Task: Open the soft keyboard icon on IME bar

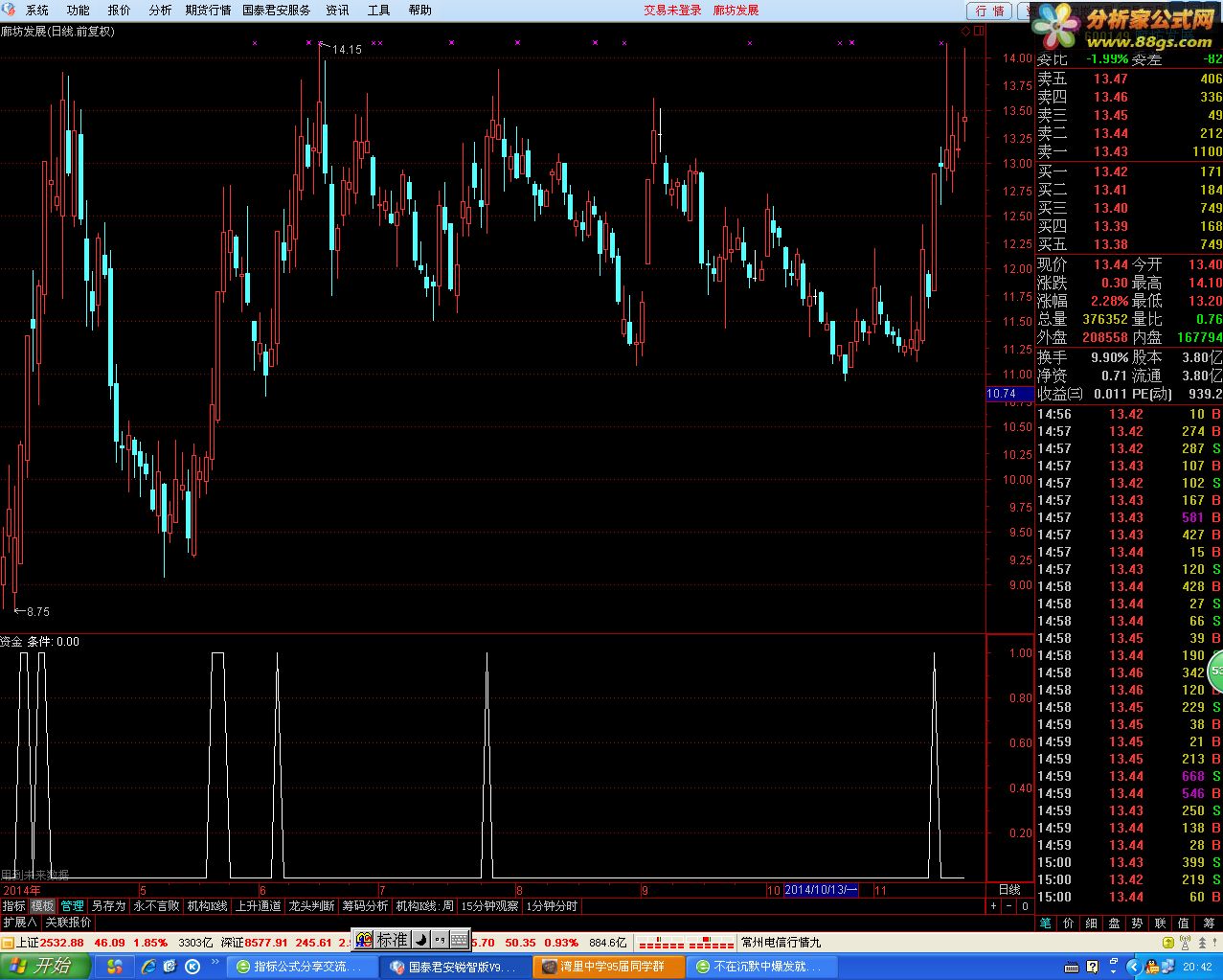Action: click(459, 940)
